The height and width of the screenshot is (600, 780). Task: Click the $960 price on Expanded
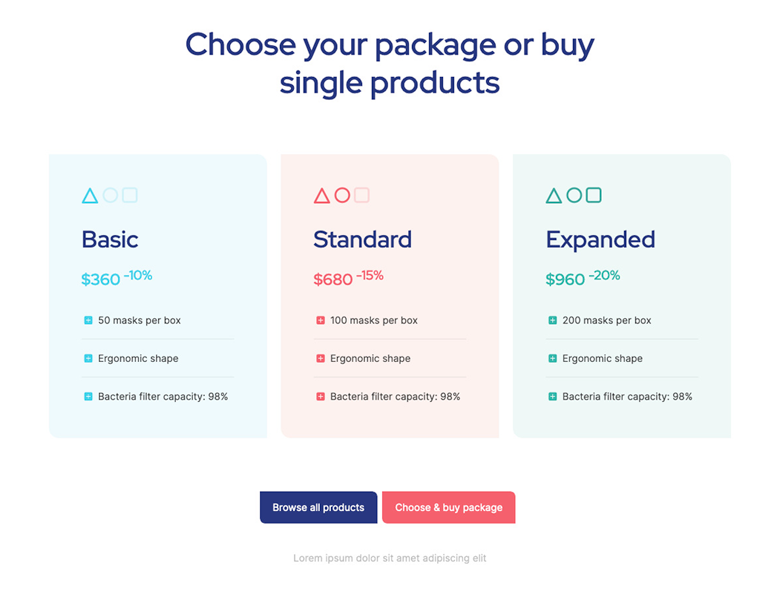[x=565, y=280]
